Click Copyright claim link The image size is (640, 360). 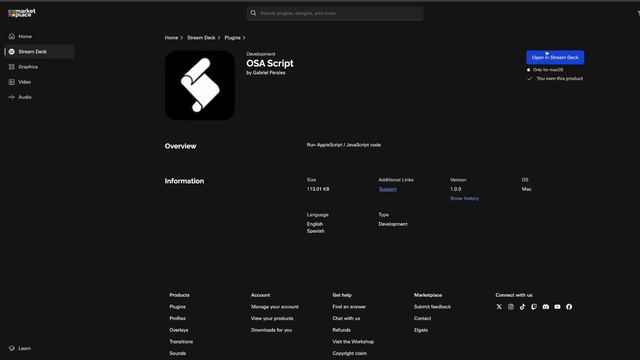point(349,353)
